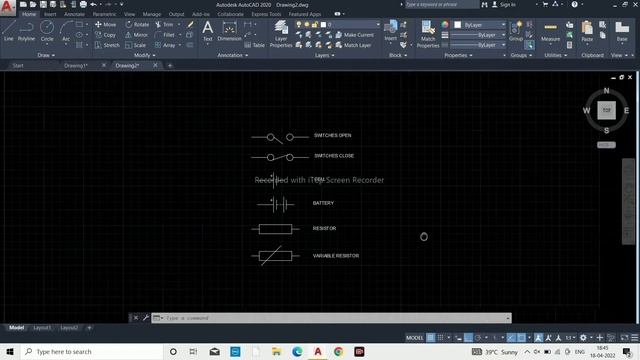The height and width of the screenshot is (360, 640).
Task: Click the Move tool
Action: (106, 24)
